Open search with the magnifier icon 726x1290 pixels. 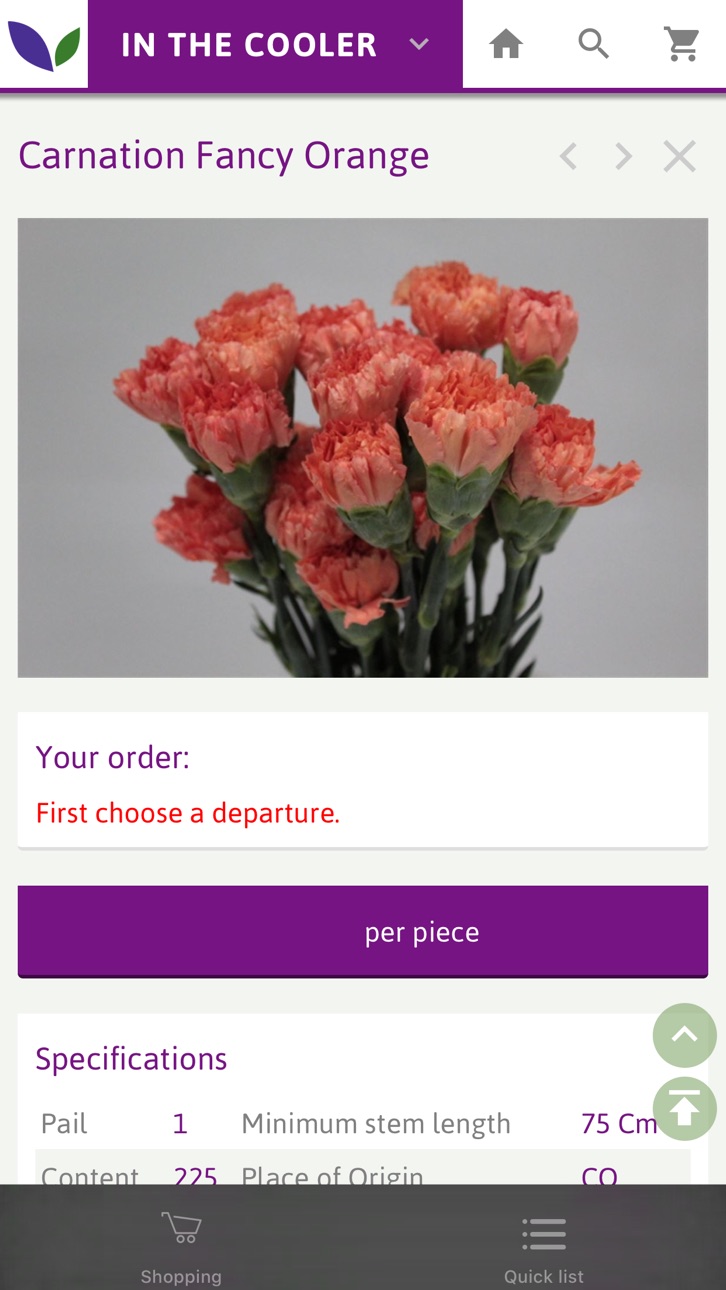point(594,44)
